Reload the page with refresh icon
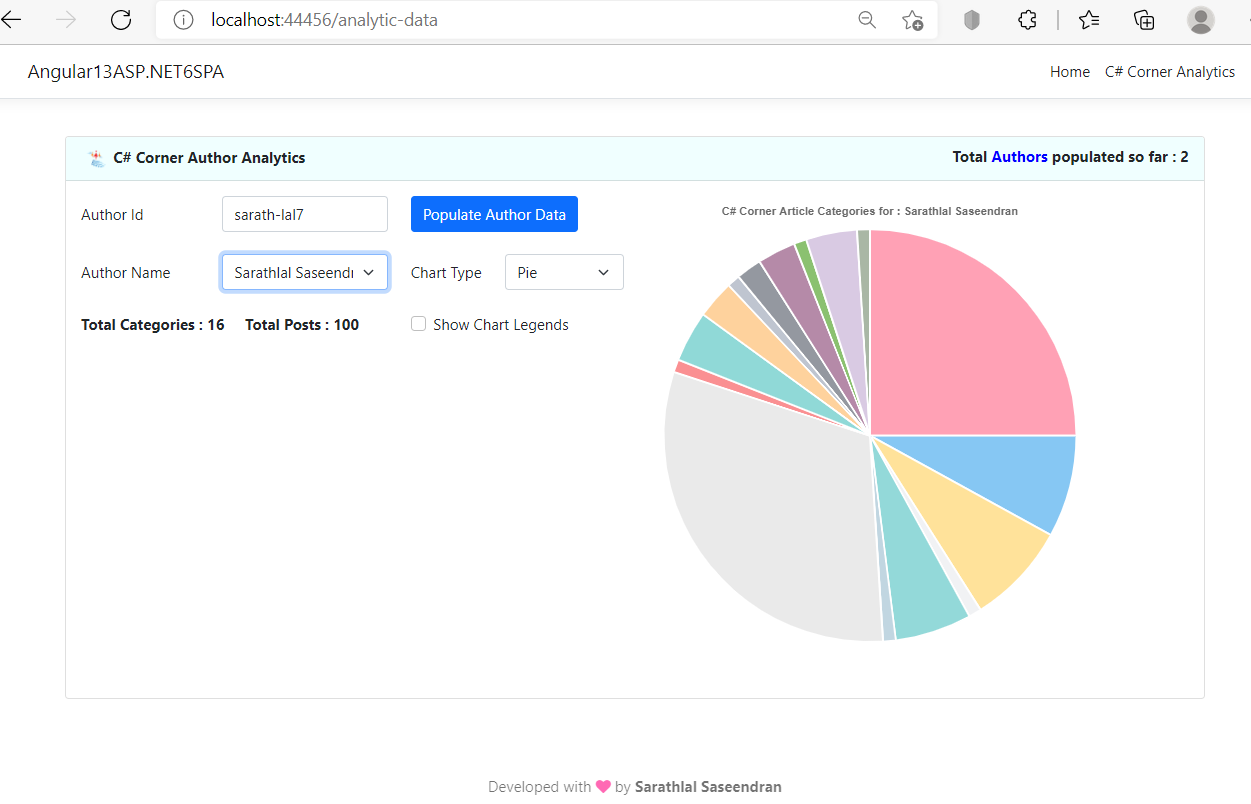The width and height of the screenshot is (1251, 804). click(x=121, y=20)
